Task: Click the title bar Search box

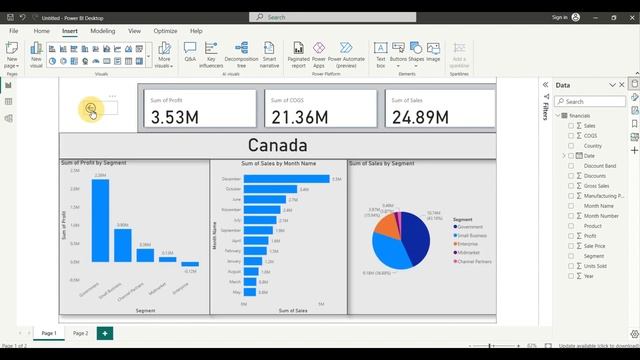Action: point(333,17)
